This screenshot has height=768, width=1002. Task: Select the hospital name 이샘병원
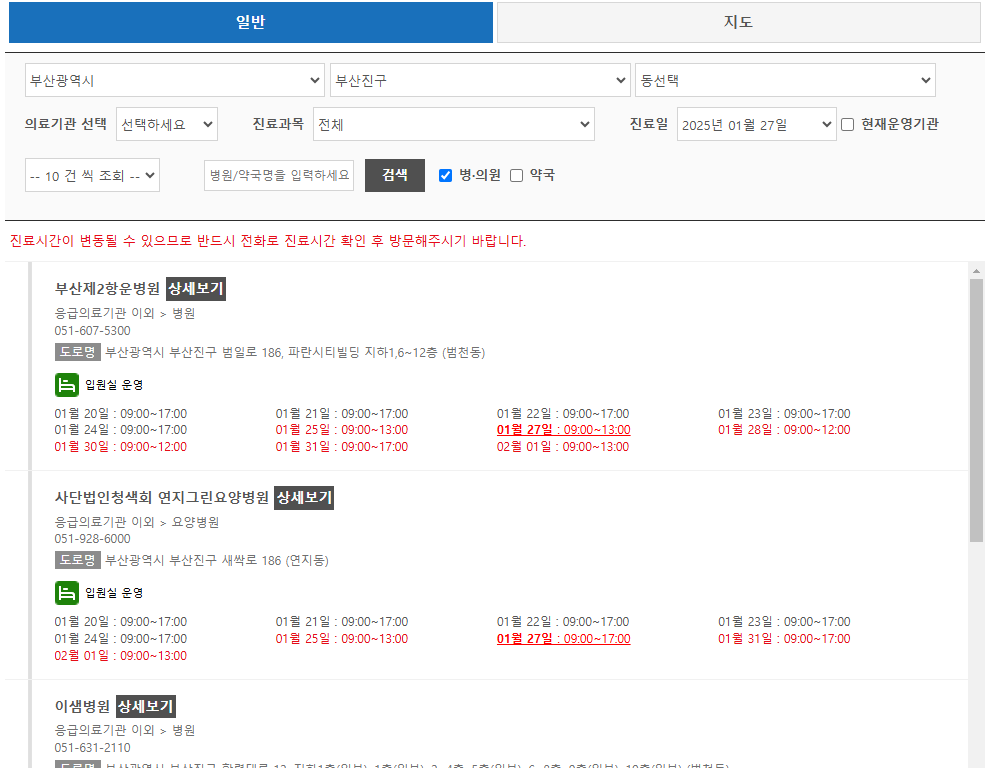pyautogui.click(x=82, y=707)
